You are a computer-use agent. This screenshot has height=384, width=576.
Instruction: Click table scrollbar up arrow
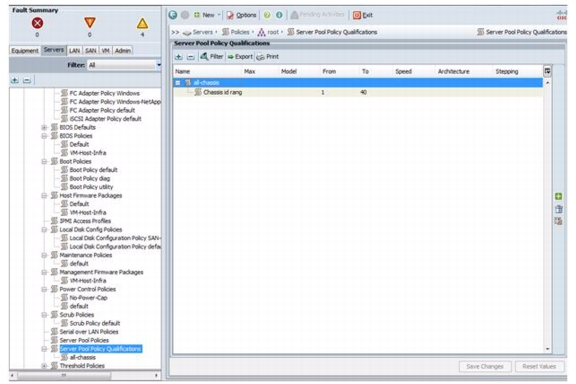coord(547,83)
